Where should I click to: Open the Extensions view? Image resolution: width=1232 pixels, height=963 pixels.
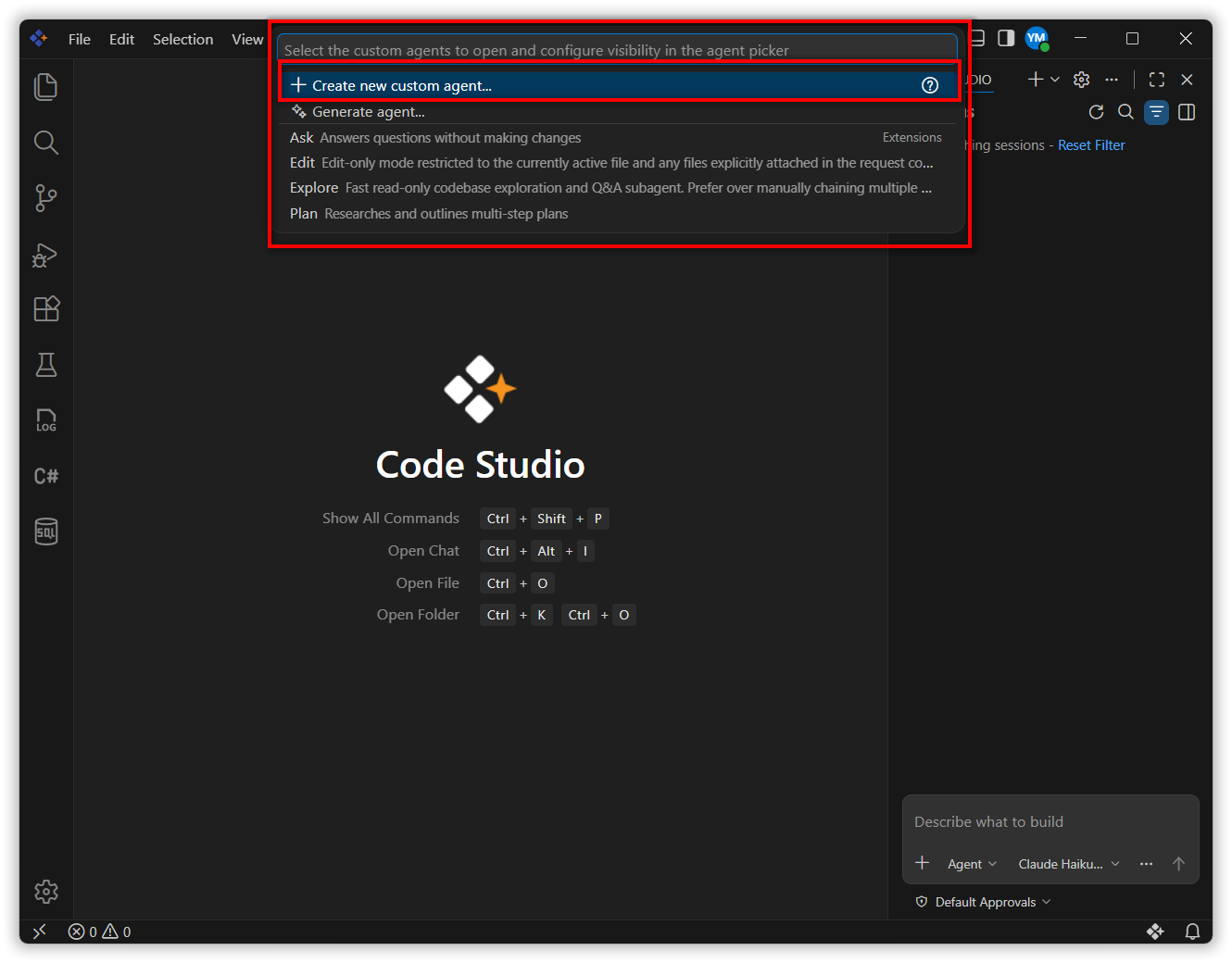(x=45, y=309)
